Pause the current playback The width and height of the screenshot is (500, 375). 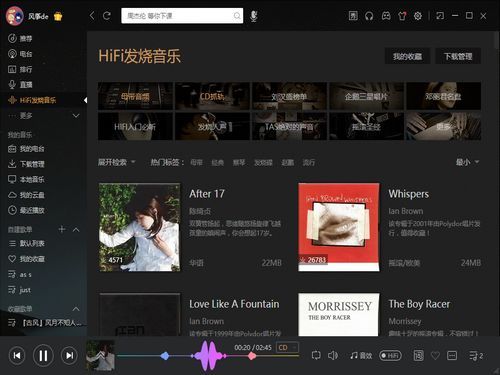(x=43, y=356)
